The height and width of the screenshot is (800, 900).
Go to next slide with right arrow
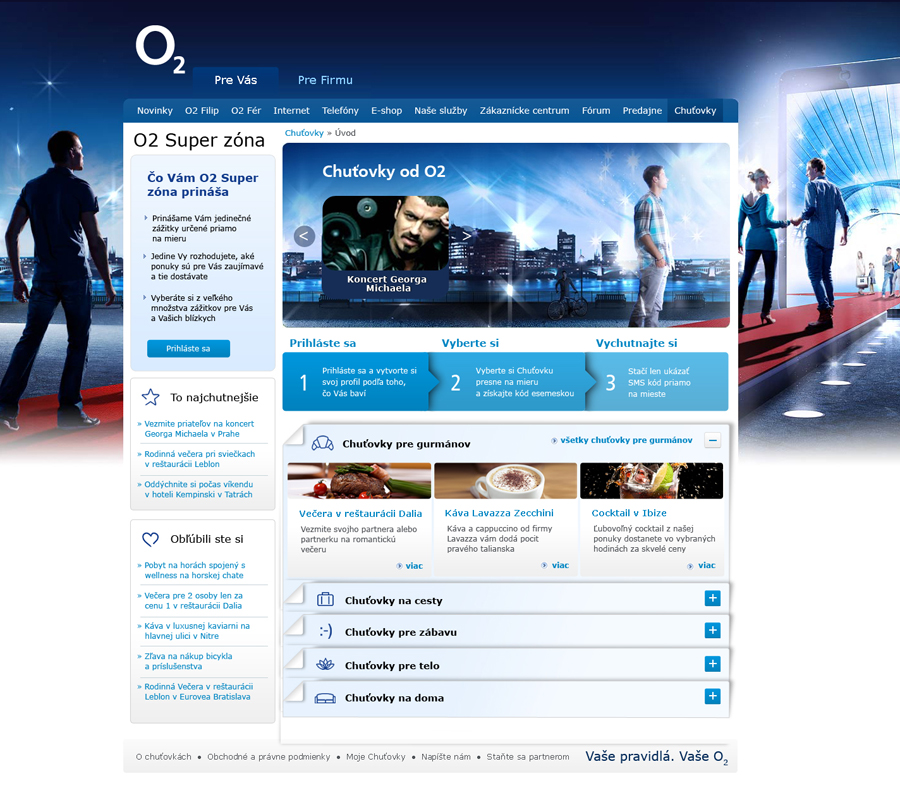[467, 236]
